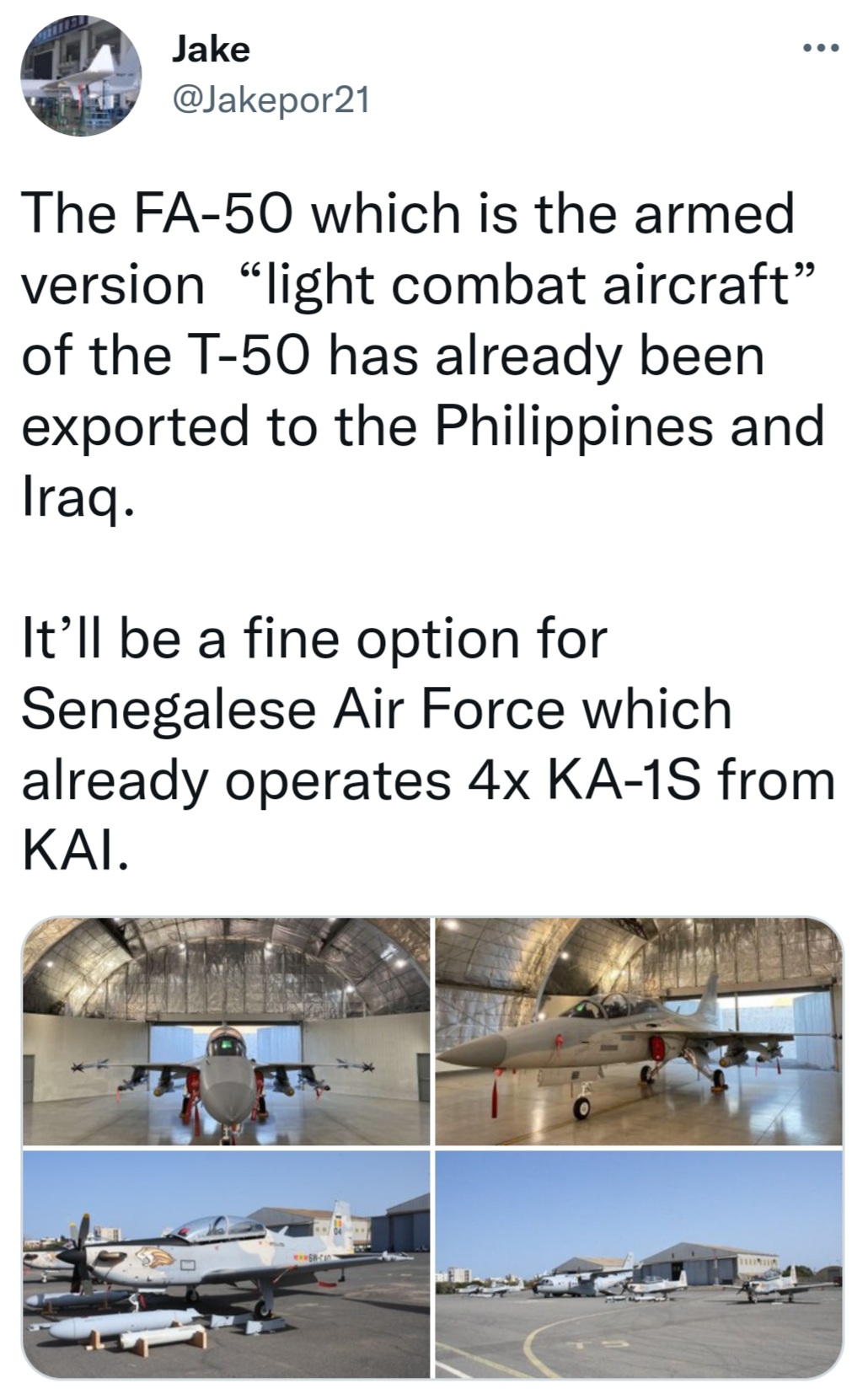Open the front-view jet hangar photo
The image size is (868, 1394).
225,1032
